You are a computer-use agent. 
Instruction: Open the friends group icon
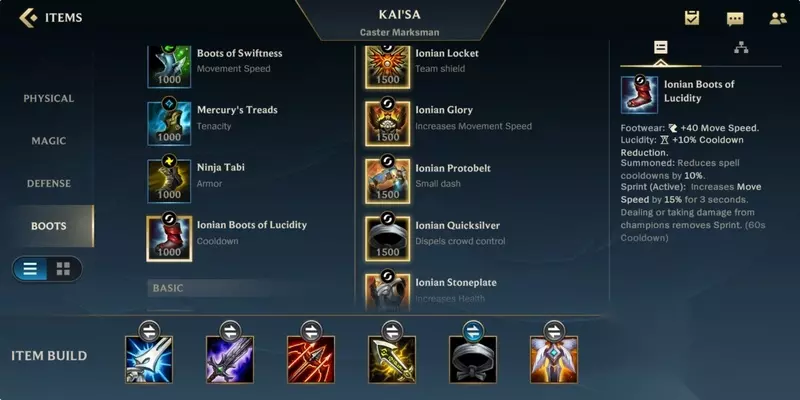(778, 19)
